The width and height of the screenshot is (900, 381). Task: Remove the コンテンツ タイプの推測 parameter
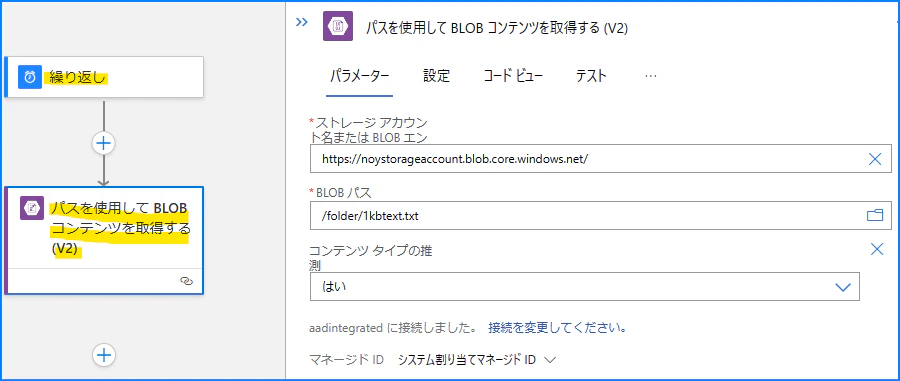click(x=877, y=249)
